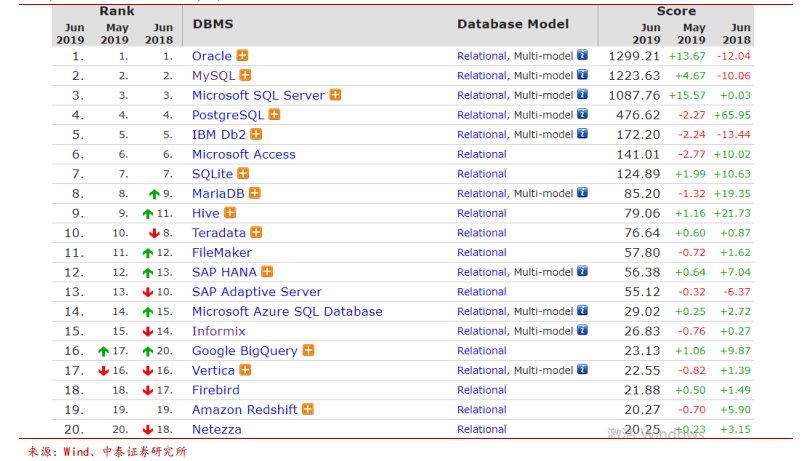811x461 pixels.
Task: Open the Google BigQuery link
Action: click(x=245, y=351)
